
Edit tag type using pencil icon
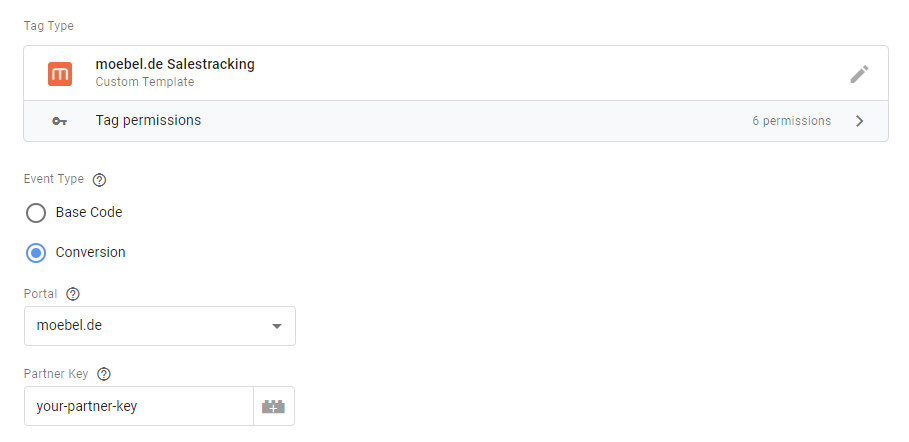[859, 74]
